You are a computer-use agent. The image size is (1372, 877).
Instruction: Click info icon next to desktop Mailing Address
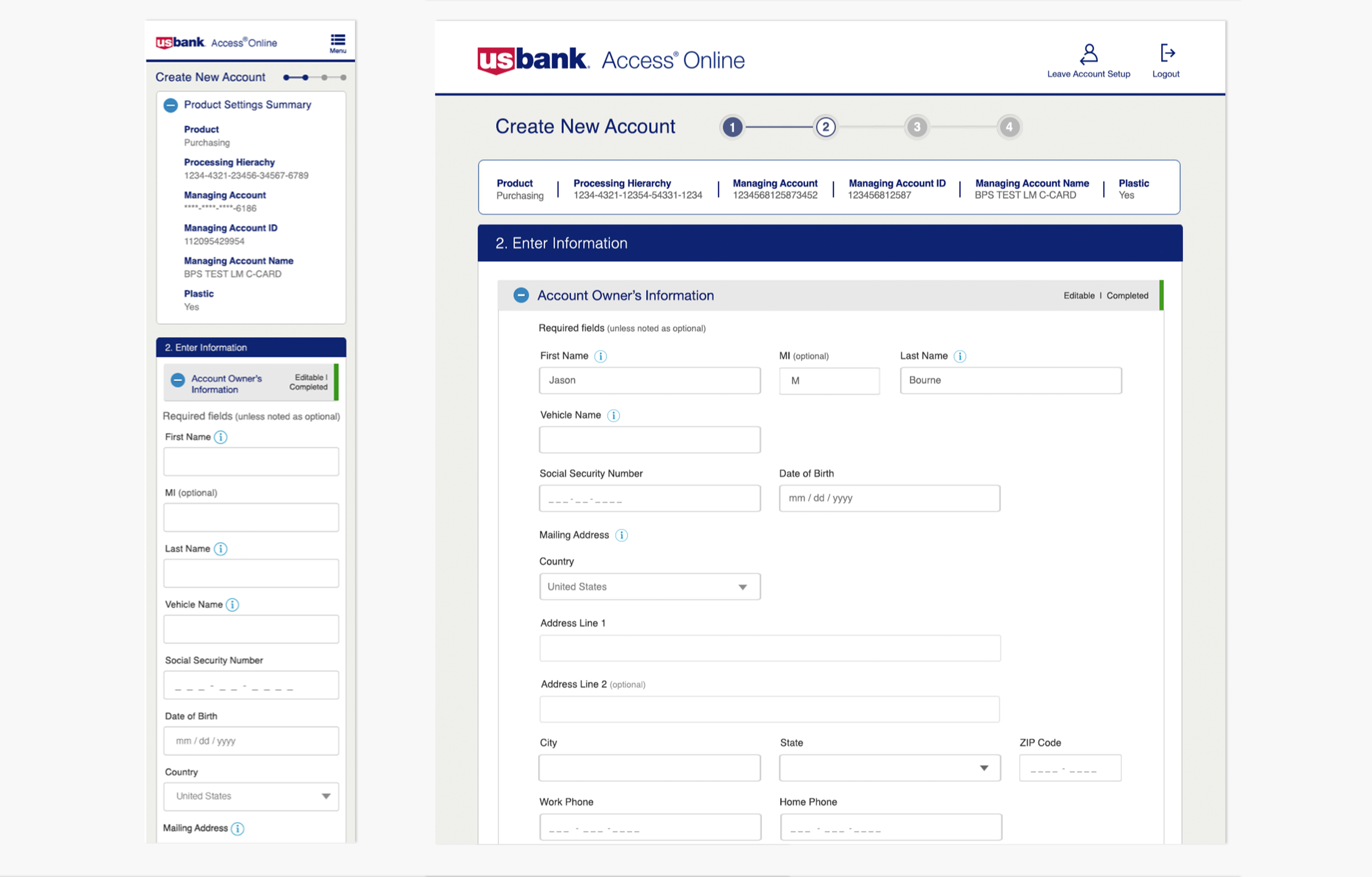[x=622, y=535]
